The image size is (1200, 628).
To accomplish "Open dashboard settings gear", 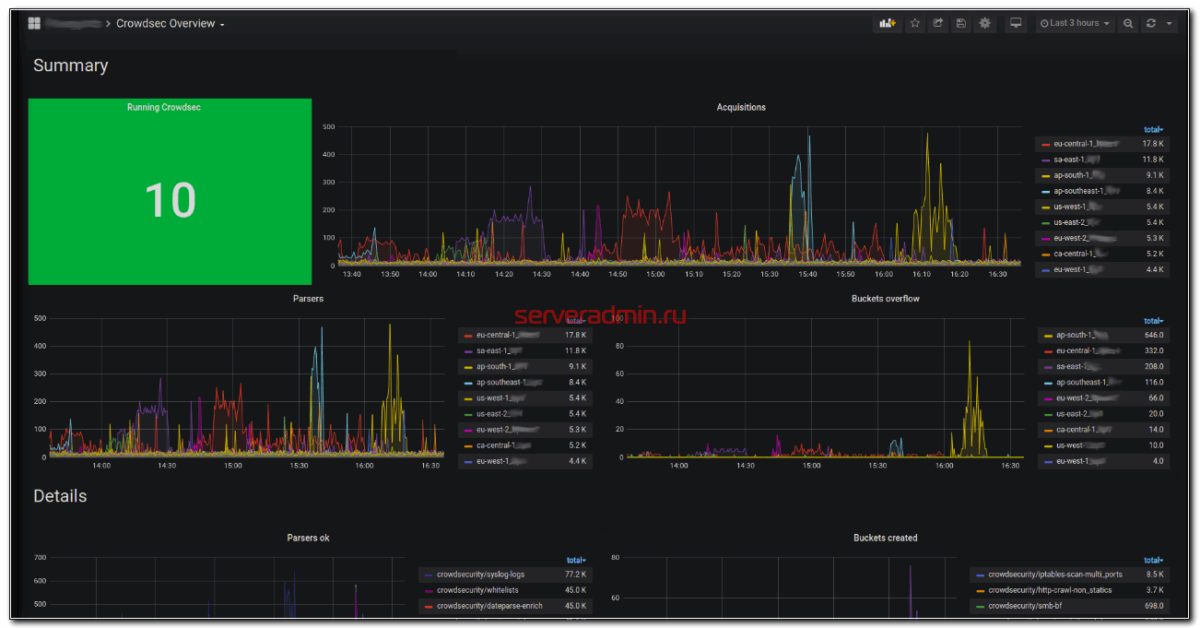I will click(x=985, y=23).
